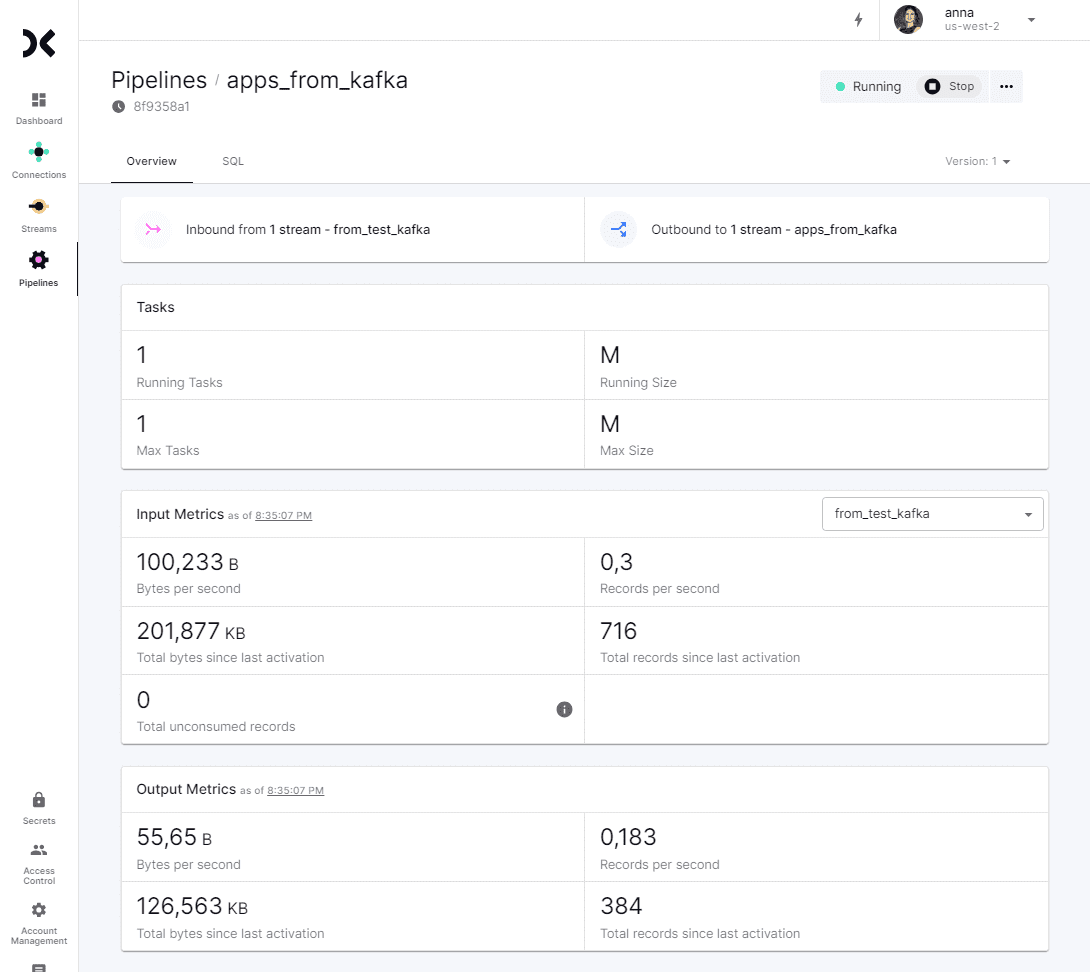The width and height of the screenshot is (1090, 972).
Task: Open the three-dots more actions menu
Action: pos(1006,87)
